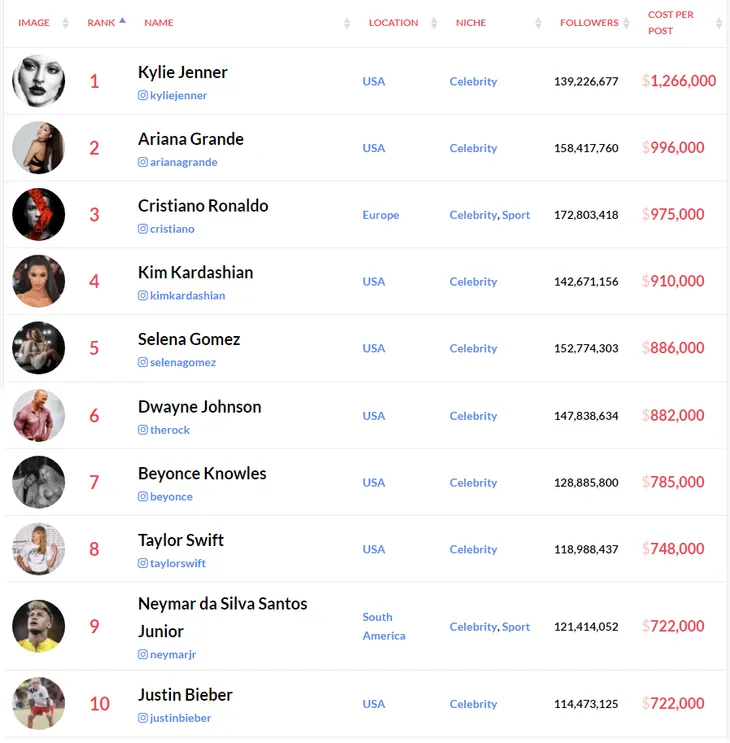Viewport: 730px width, 743px height.
Task: Open Justin Bieber's profile picture
Action: click(38, 704)
